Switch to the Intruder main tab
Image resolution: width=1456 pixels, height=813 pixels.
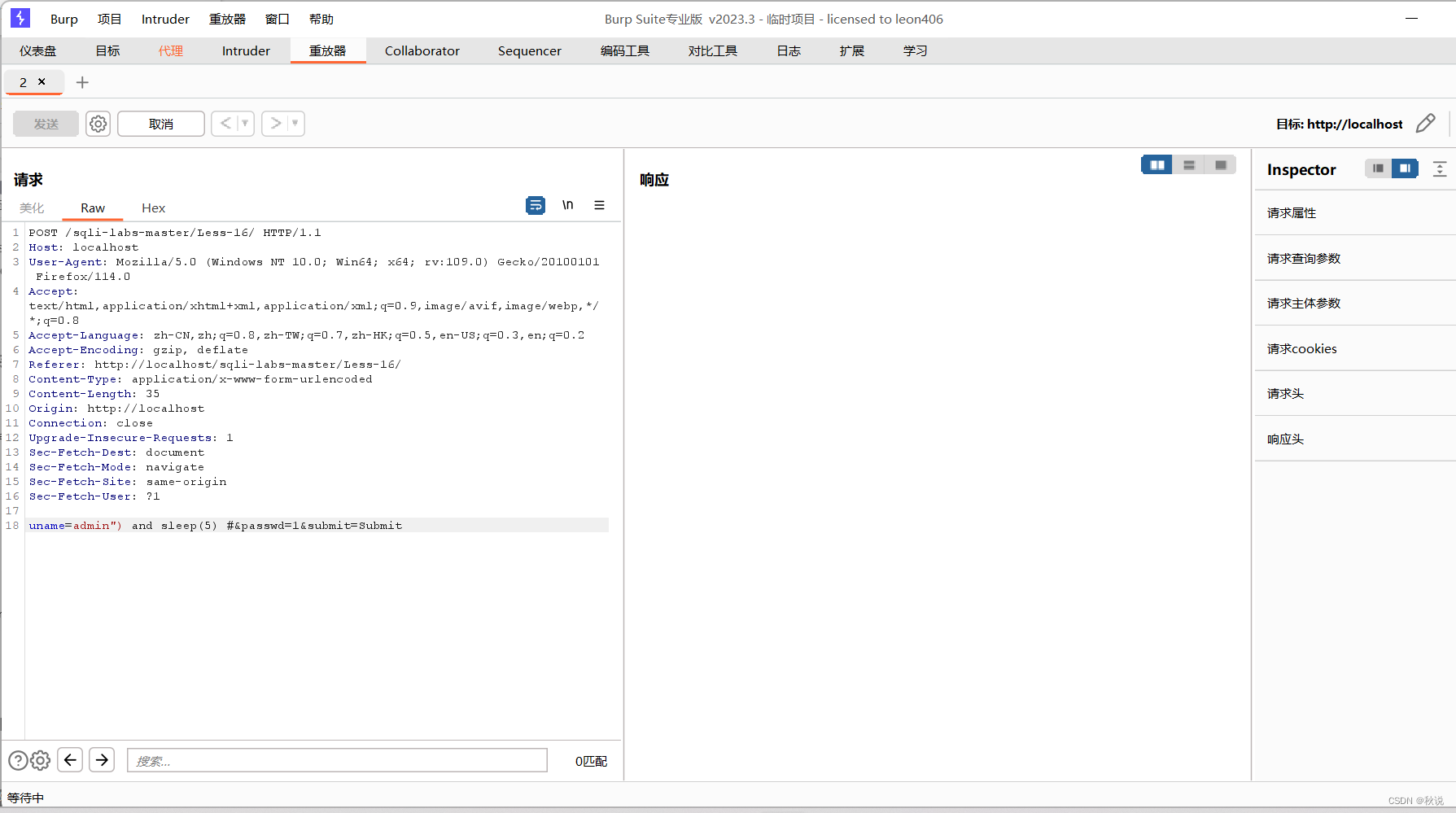(x=246, y=50)
